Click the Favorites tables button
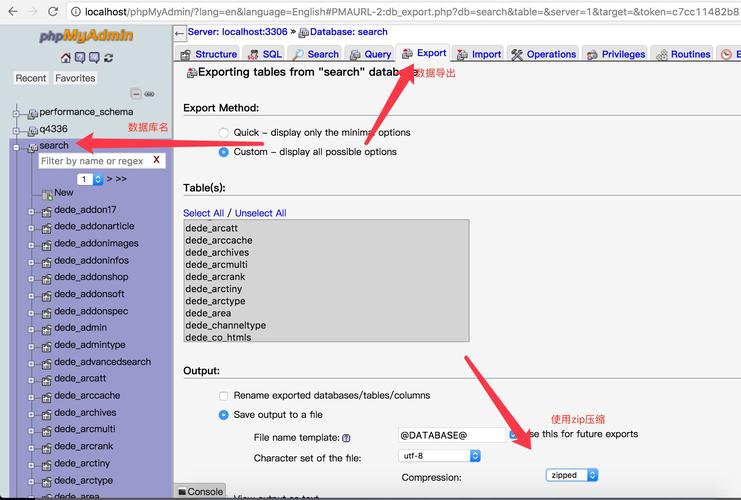741x500 pixels. coord(75,78)
